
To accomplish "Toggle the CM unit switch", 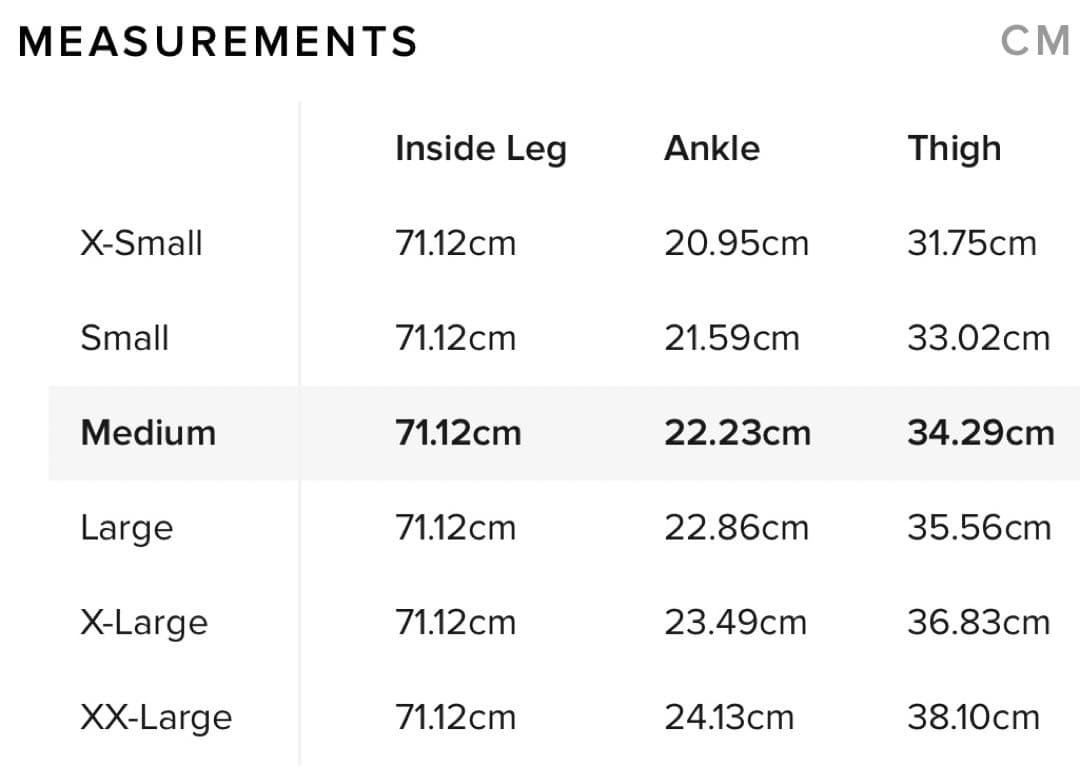I will coord(1035,42).
